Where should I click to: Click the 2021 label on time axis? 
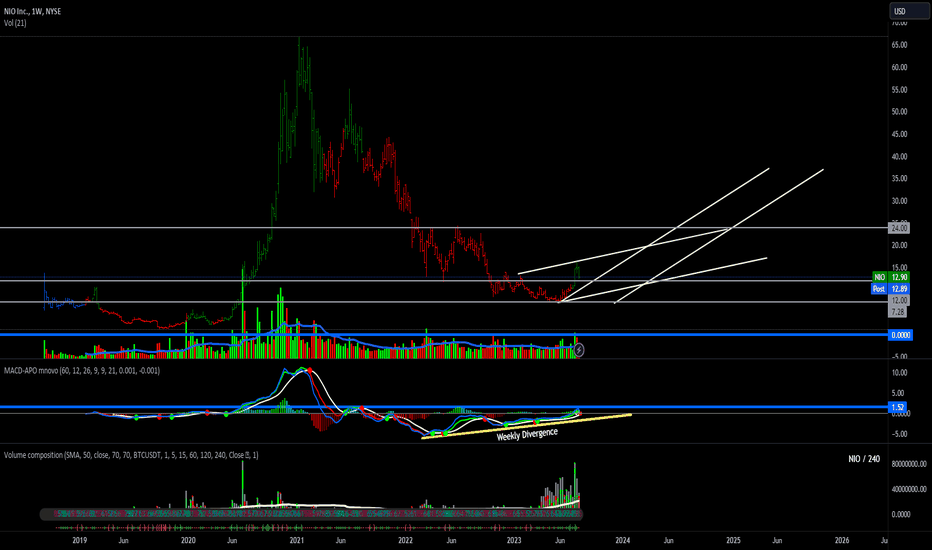pos(297,540)
